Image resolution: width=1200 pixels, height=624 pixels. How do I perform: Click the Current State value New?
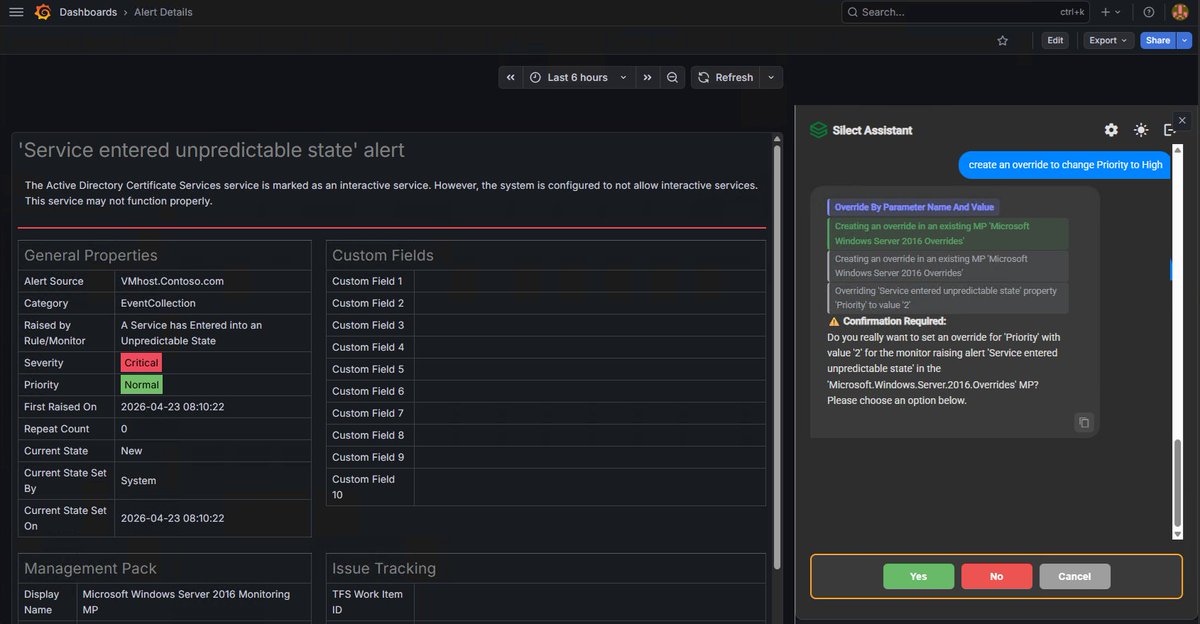click(x=132, y=451)
